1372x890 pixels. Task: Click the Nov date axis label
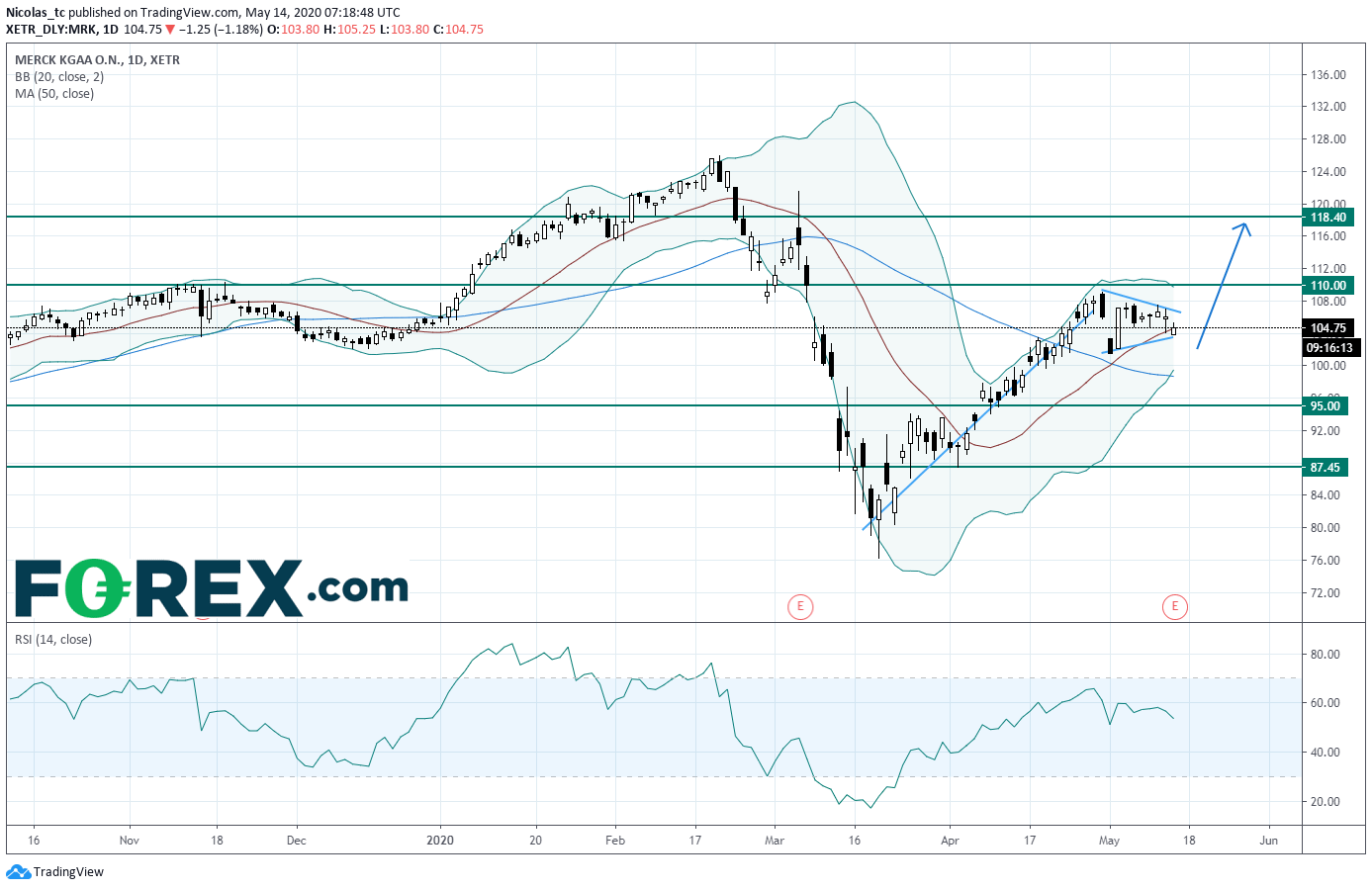pyautogui.click(x=129, y=841)
